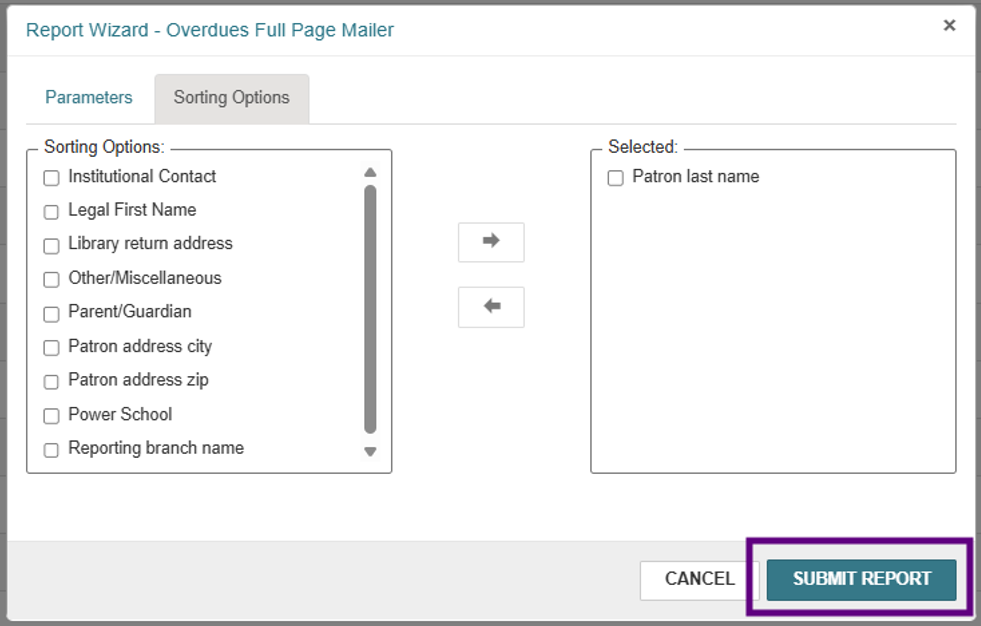This screenshot has height=626, width=981.
Task: Check the Patron address zip checkbox
Action: pyautogui.click(x=51, y=382)
